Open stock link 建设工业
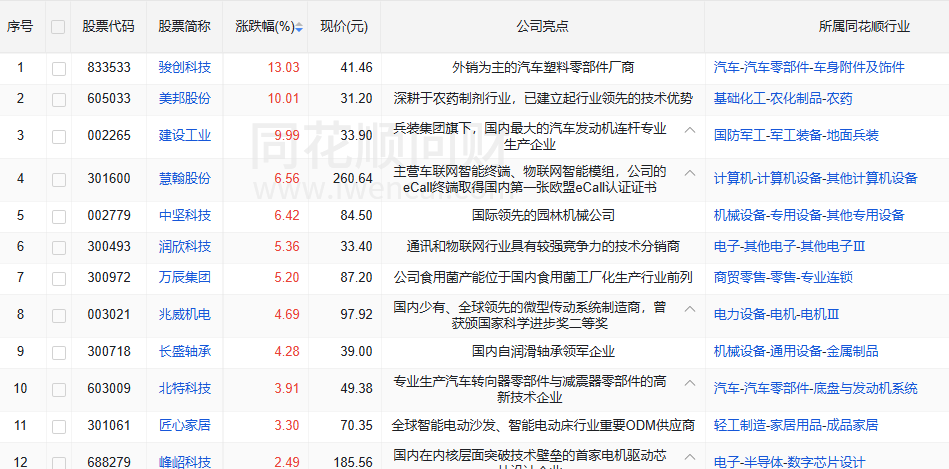Screen dimensions: 949x469 coord(185,136)
